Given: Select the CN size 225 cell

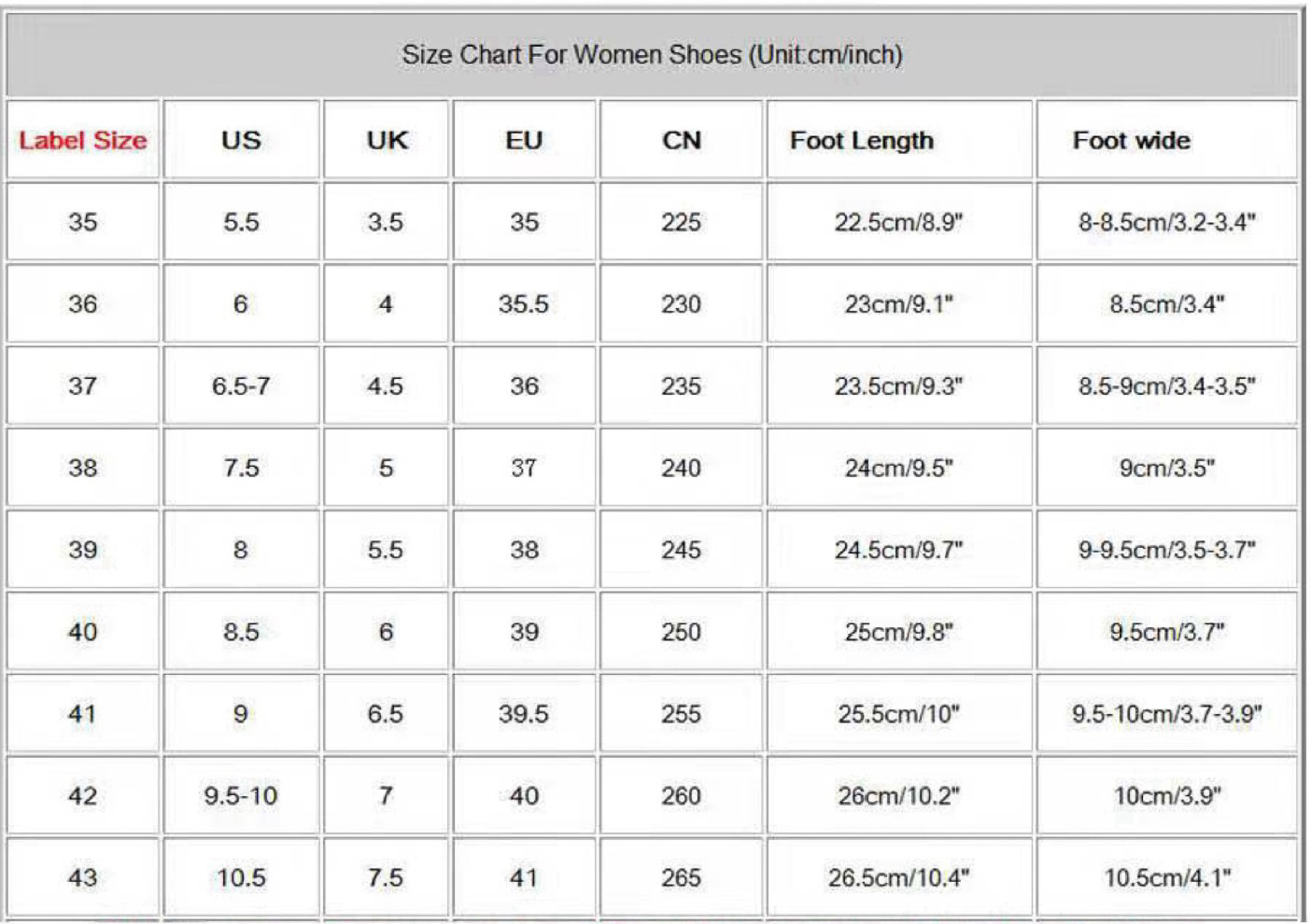Looking at the screenshot, I should (681, 222).
